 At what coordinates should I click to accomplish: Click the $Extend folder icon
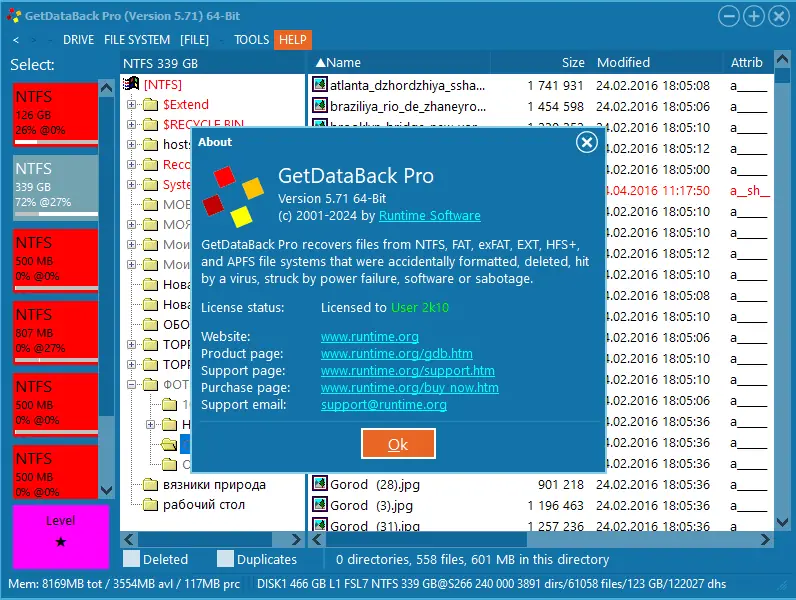[x=150, y=105]
